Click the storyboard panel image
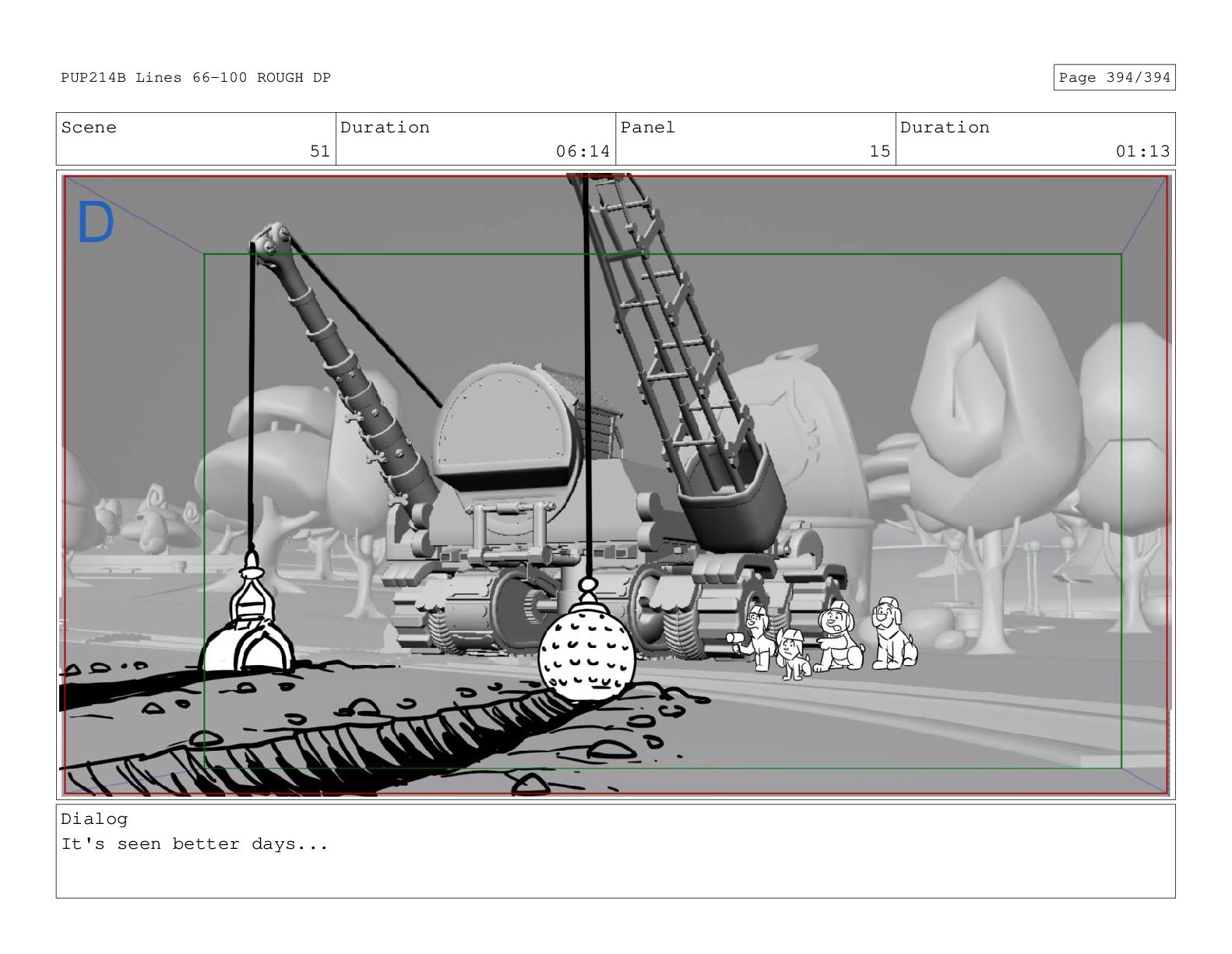 pos(615,484)
